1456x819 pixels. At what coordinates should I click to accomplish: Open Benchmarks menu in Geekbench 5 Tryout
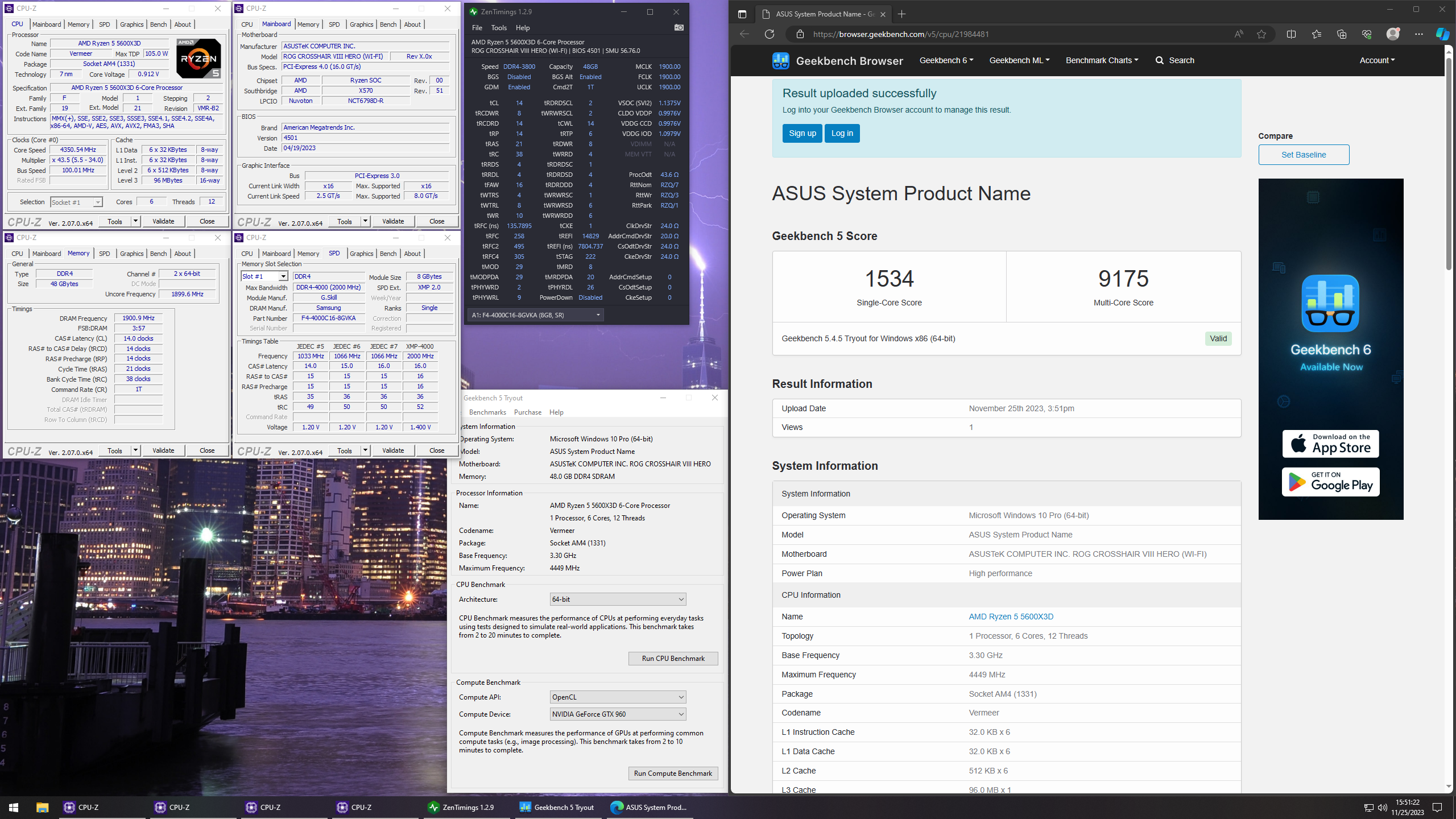487,412
